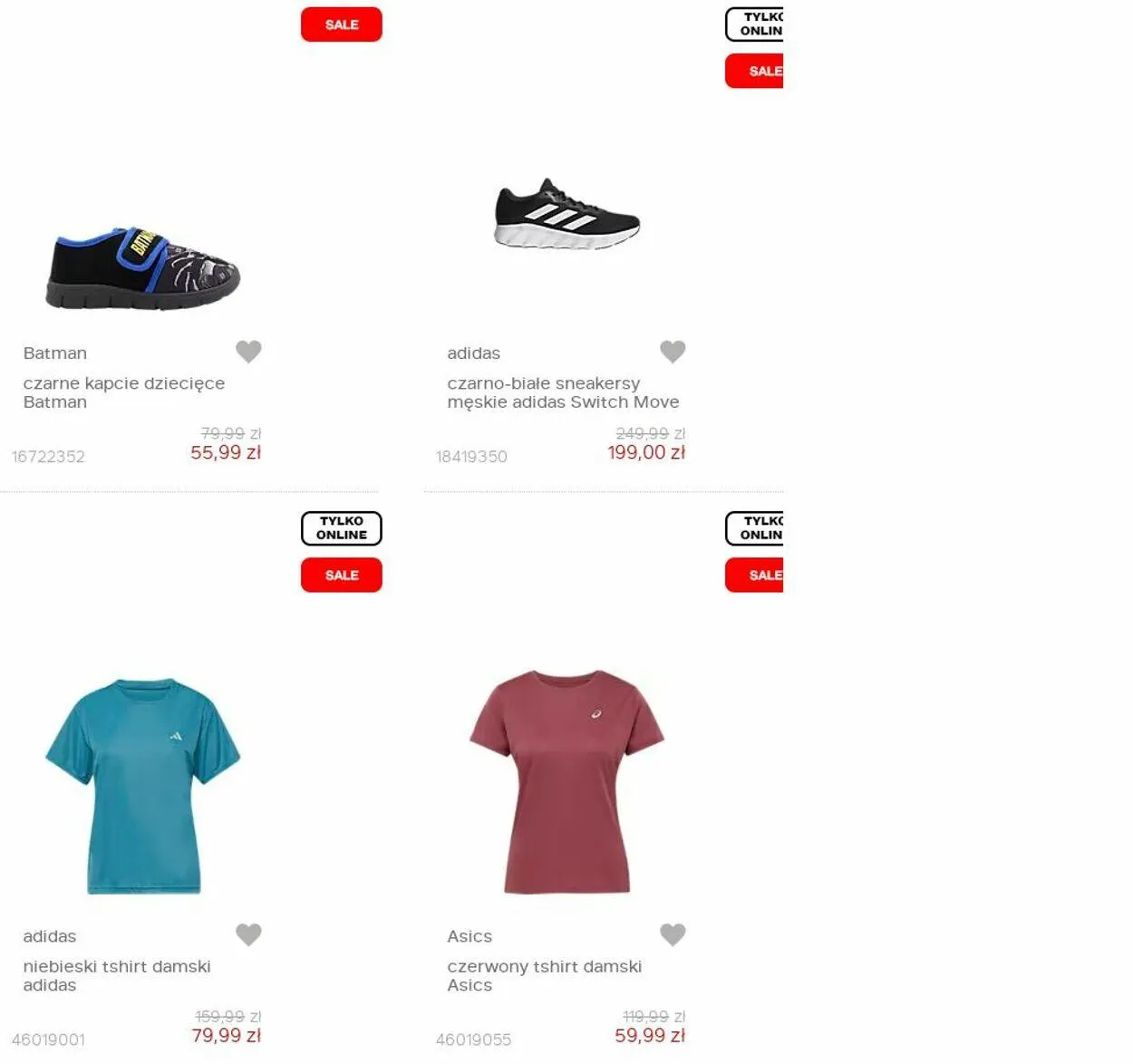
Task: Add blue adidas tshirt to wishlist heart
Action: [x=248, y=934]
